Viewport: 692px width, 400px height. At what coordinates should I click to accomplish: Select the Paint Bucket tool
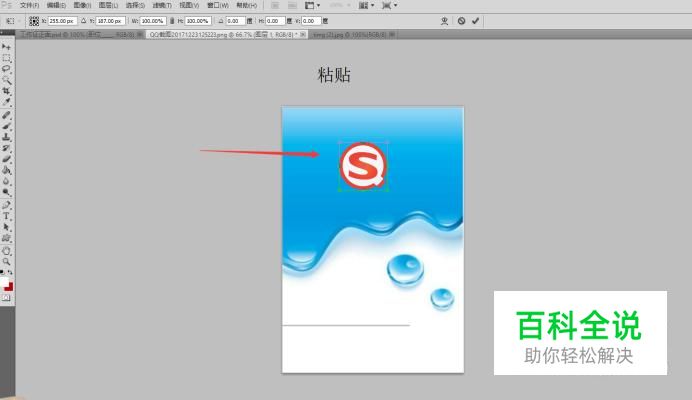tap(6, 170)
